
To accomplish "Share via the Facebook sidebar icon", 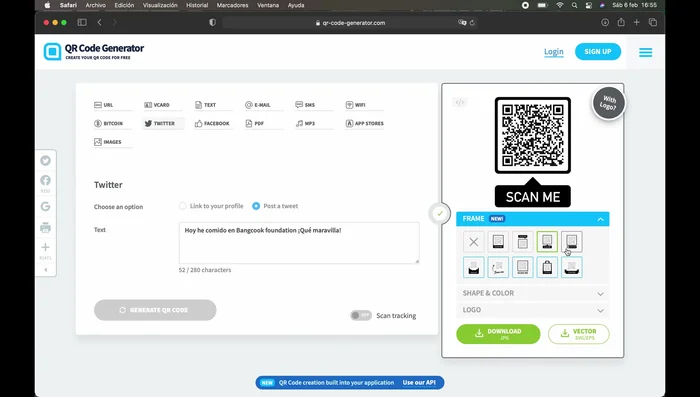I will 46,180.
